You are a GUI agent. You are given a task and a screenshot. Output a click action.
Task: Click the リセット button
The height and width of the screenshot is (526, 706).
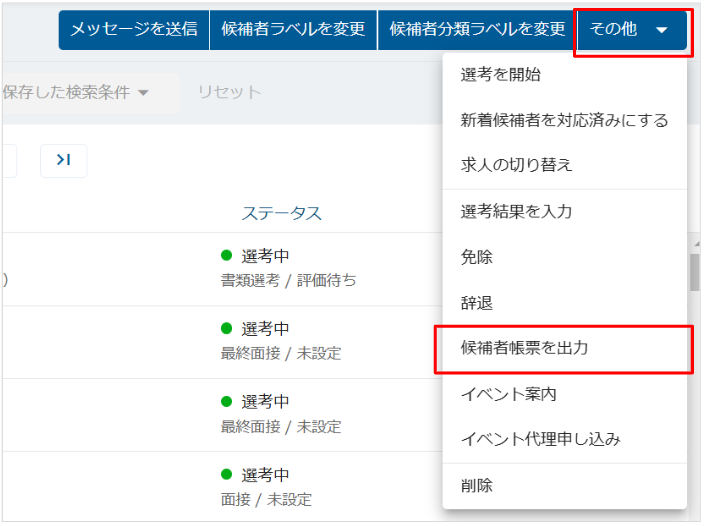[x=229, y=93]
